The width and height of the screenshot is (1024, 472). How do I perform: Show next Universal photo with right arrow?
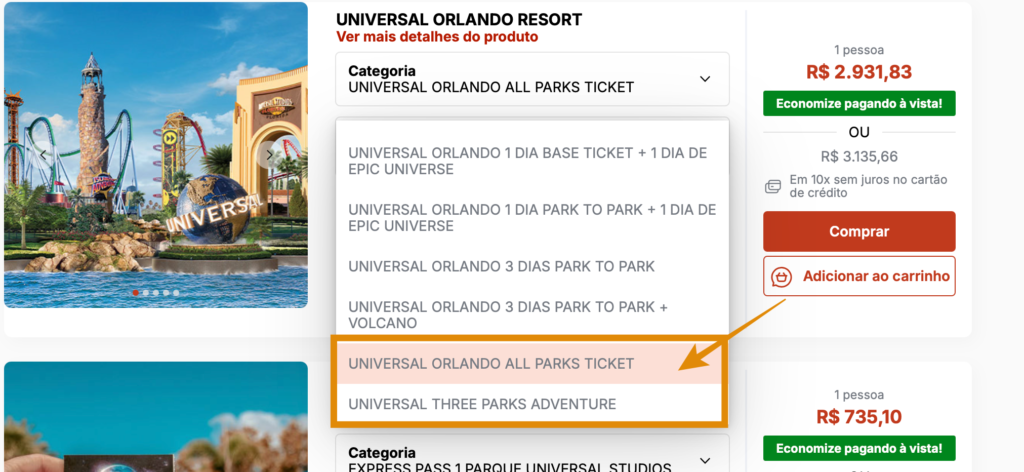click(269, 155)
